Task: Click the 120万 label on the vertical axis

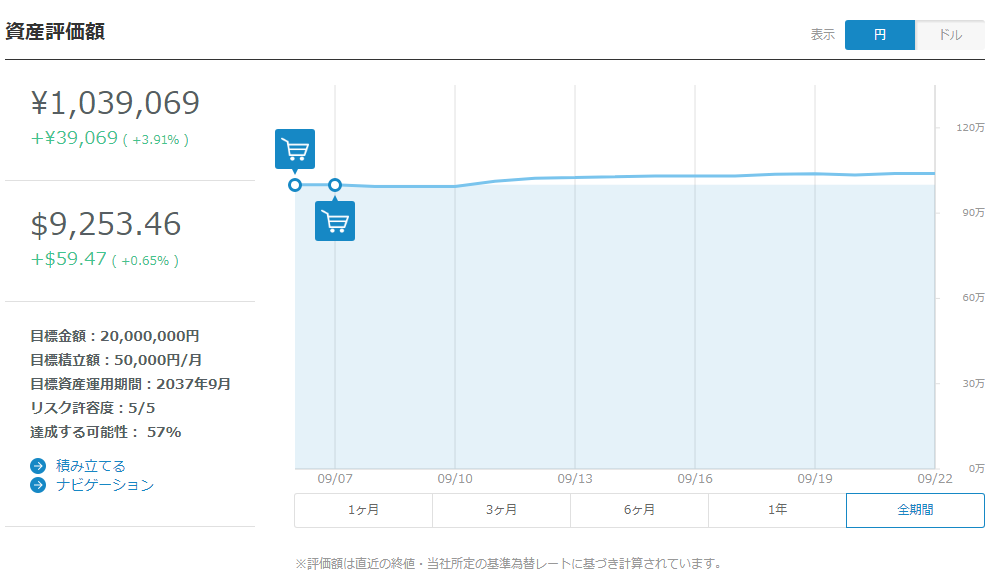Action: coord(971,128)
